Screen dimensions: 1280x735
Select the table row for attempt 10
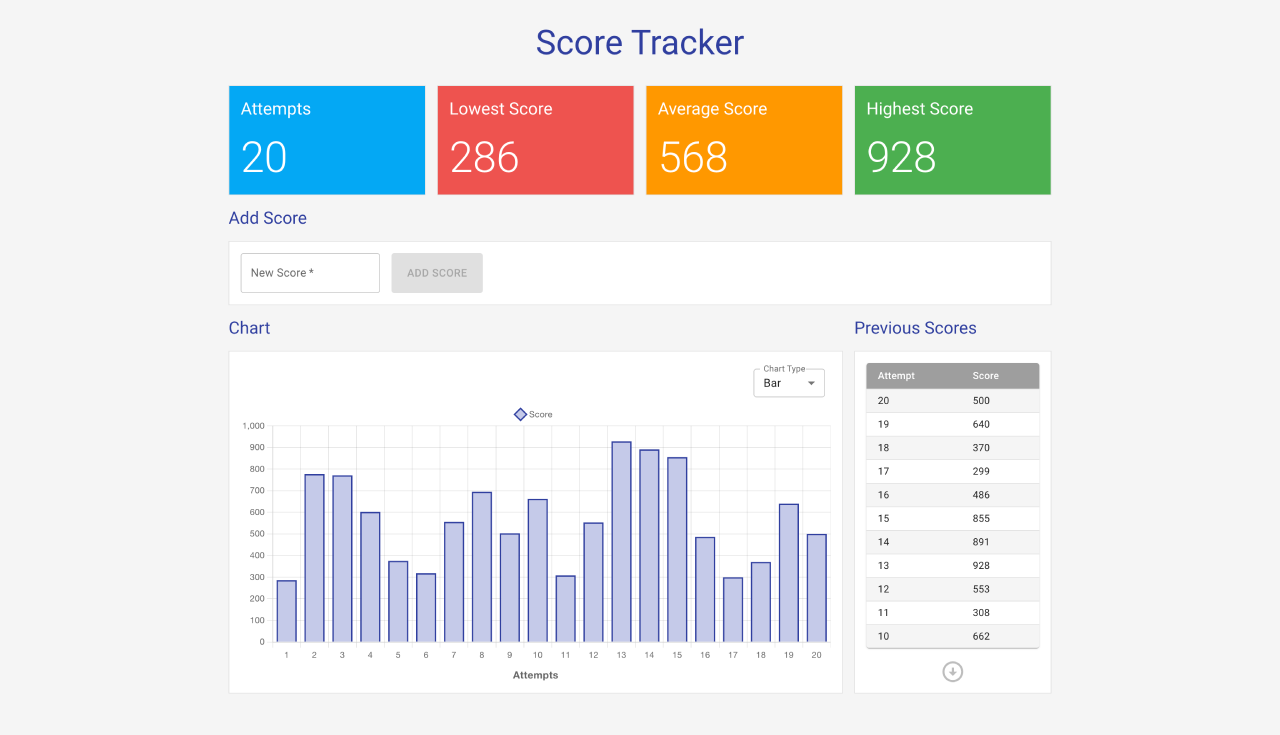952,636
